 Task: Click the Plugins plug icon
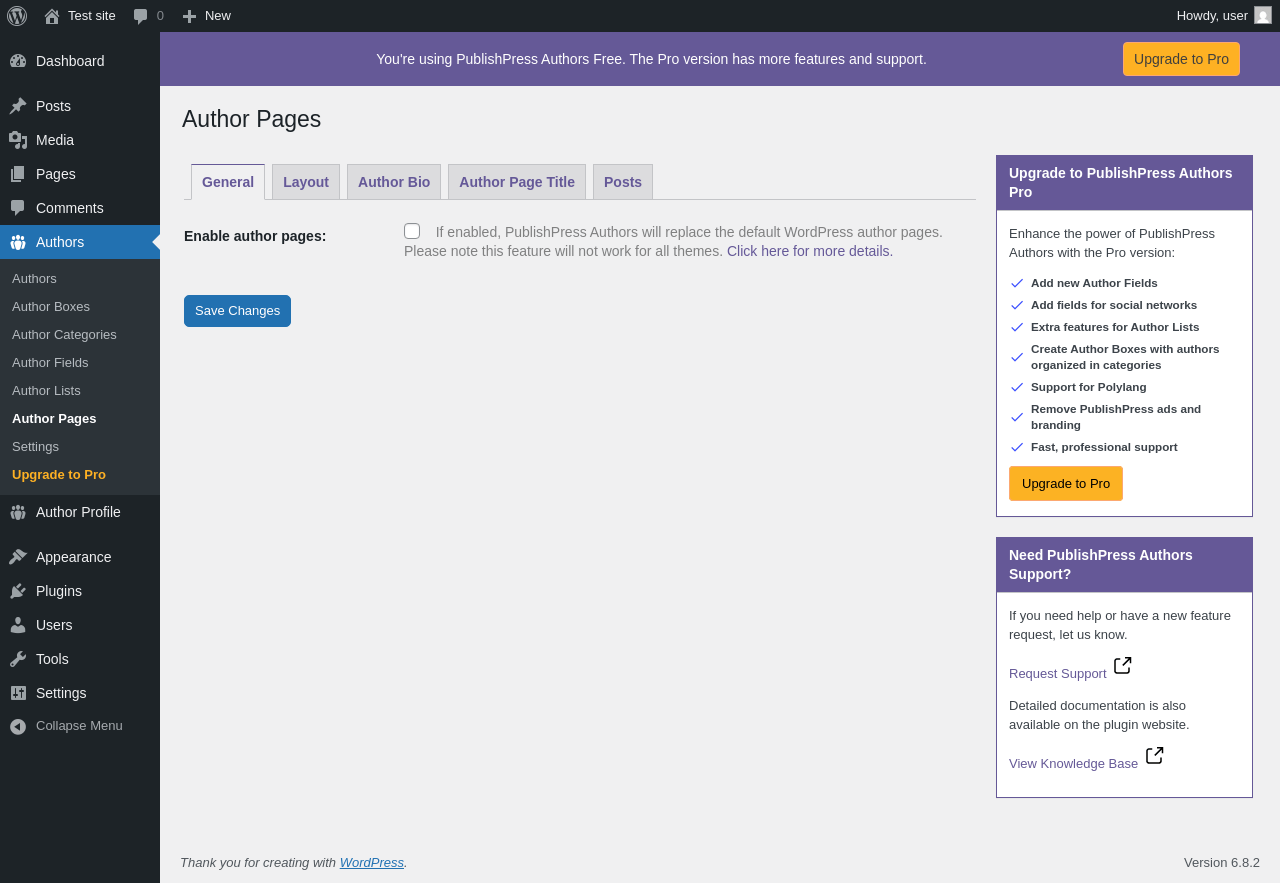pyautogui.click(x=18, y=591)
